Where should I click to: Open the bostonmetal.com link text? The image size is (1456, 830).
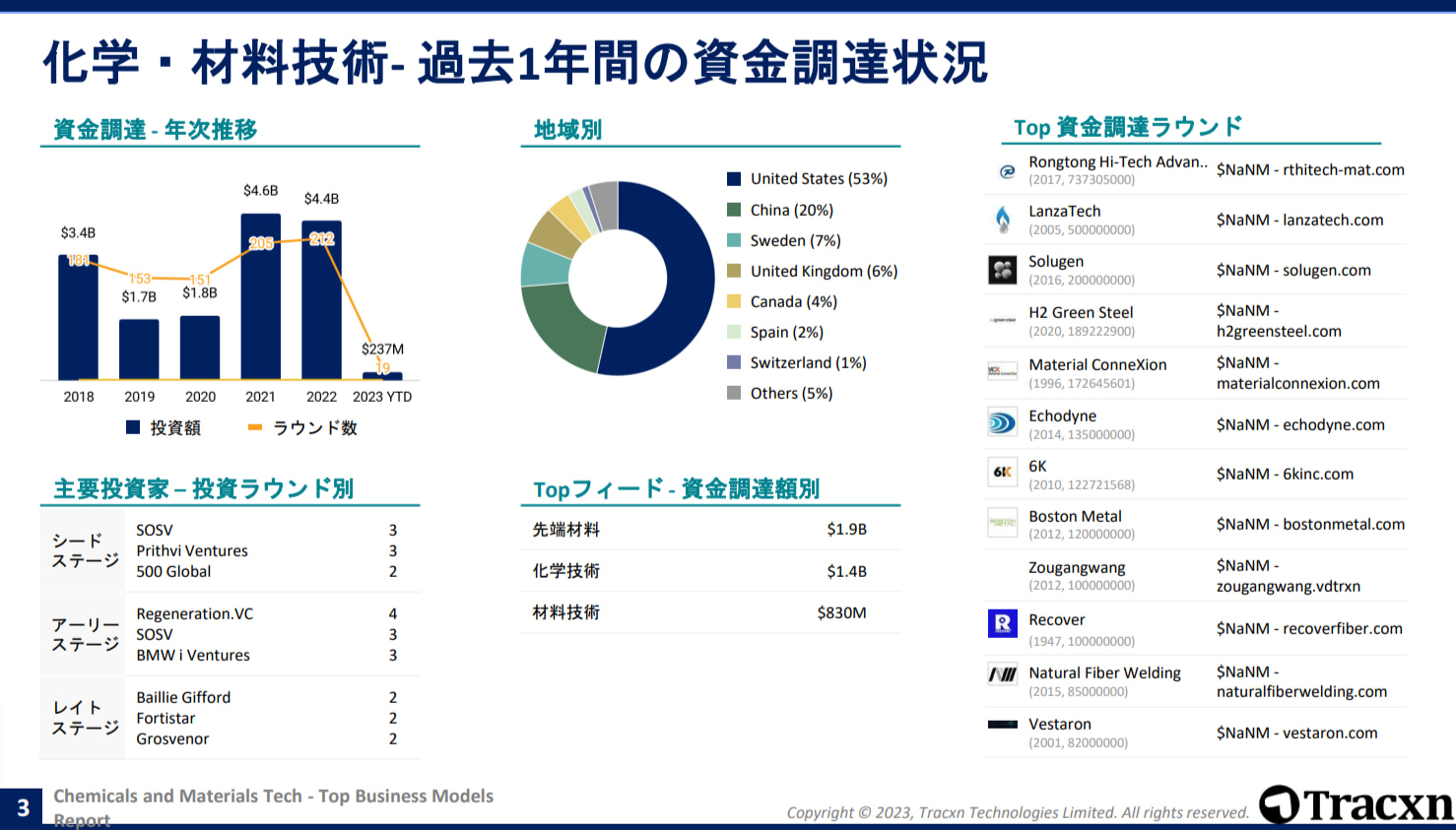pyautogui.click(x=1344, y=524)
